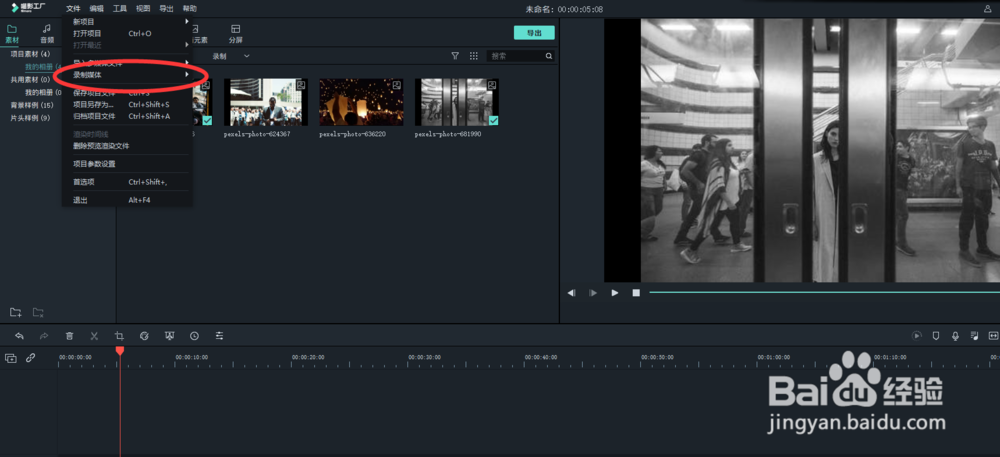The image size is (1000, 457).
Task: Choose 删除预览渲染文件 from the file menu
Action: click(128, 146)
